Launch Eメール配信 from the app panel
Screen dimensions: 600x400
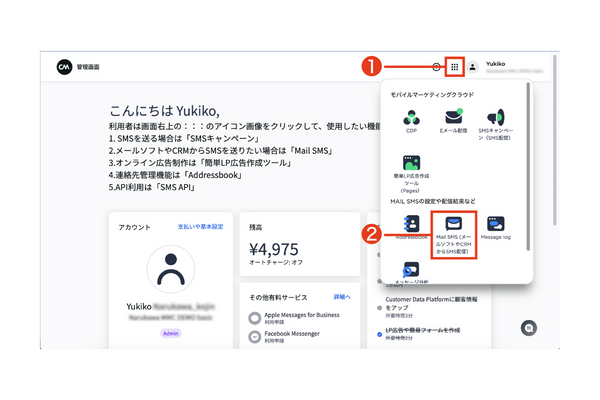click(x=451, y=118)
